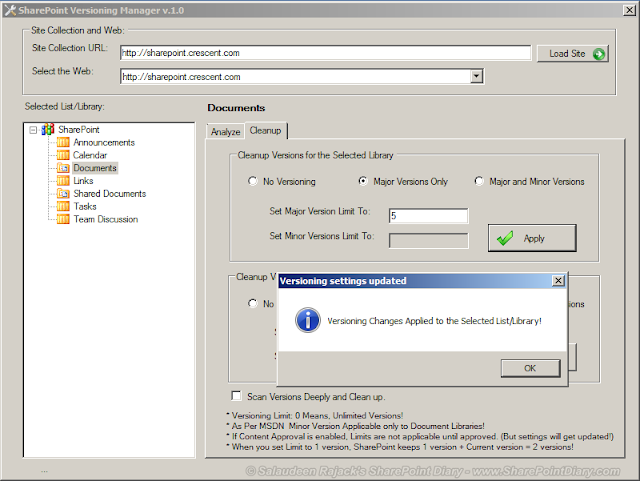
Task: Click OK in the versioning dialog
Action: pyautogui.click(x=531, y=368)
